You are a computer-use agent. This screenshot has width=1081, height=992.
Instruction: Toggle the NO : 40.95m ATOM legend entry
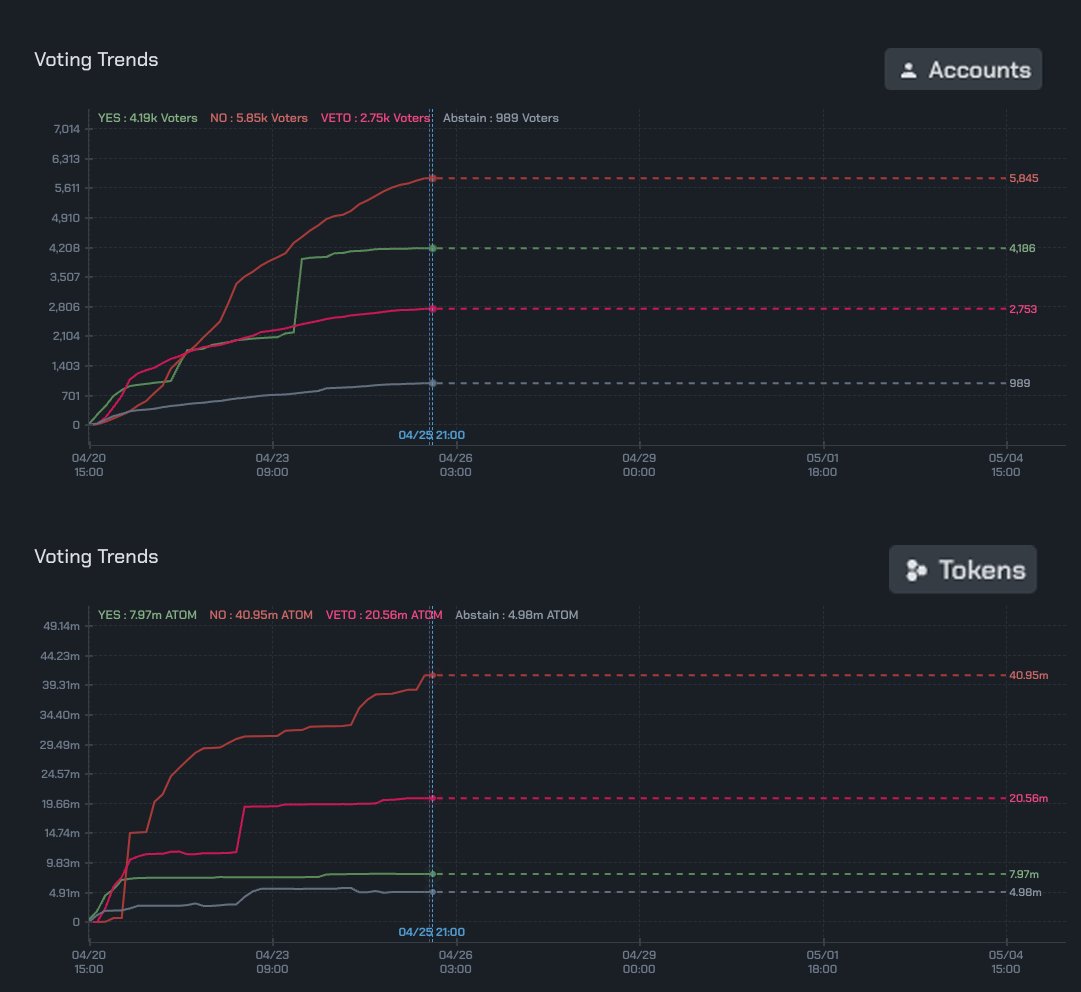coord(260,615)
